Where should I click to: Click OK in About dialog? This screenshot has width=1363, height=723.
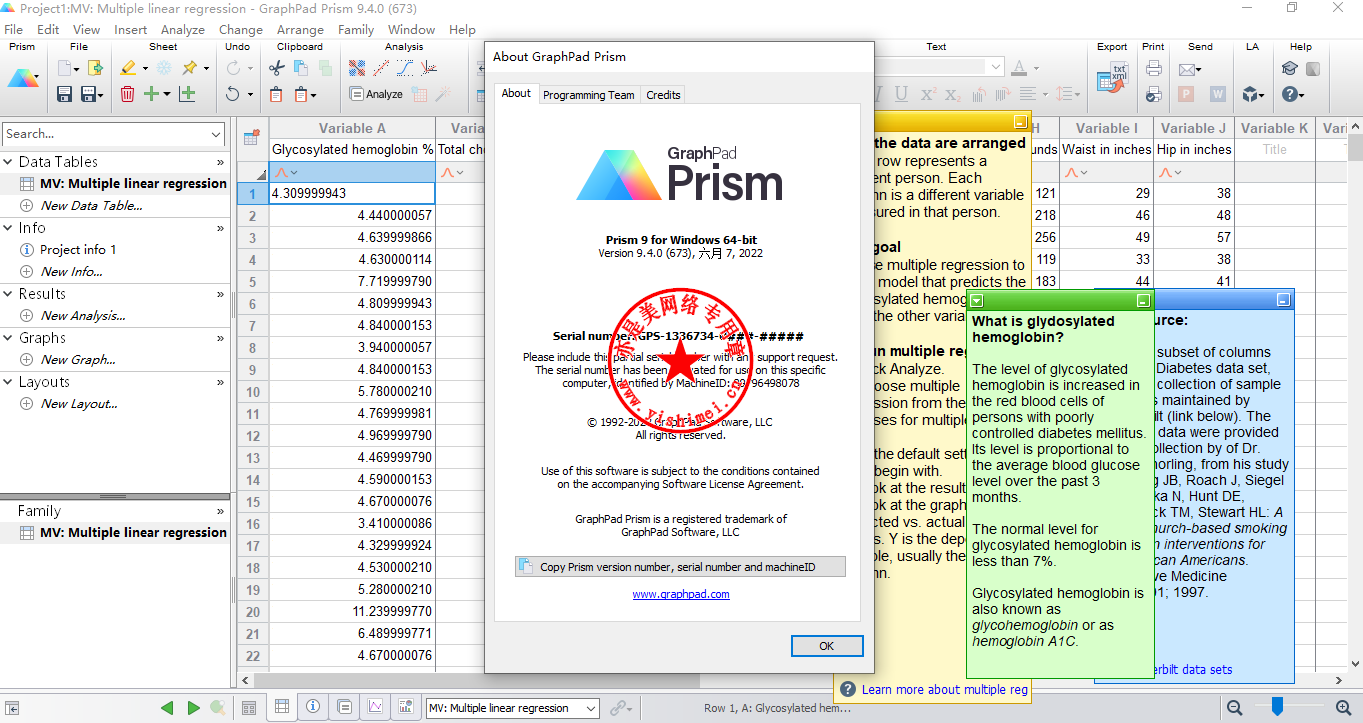pos(826,646)
